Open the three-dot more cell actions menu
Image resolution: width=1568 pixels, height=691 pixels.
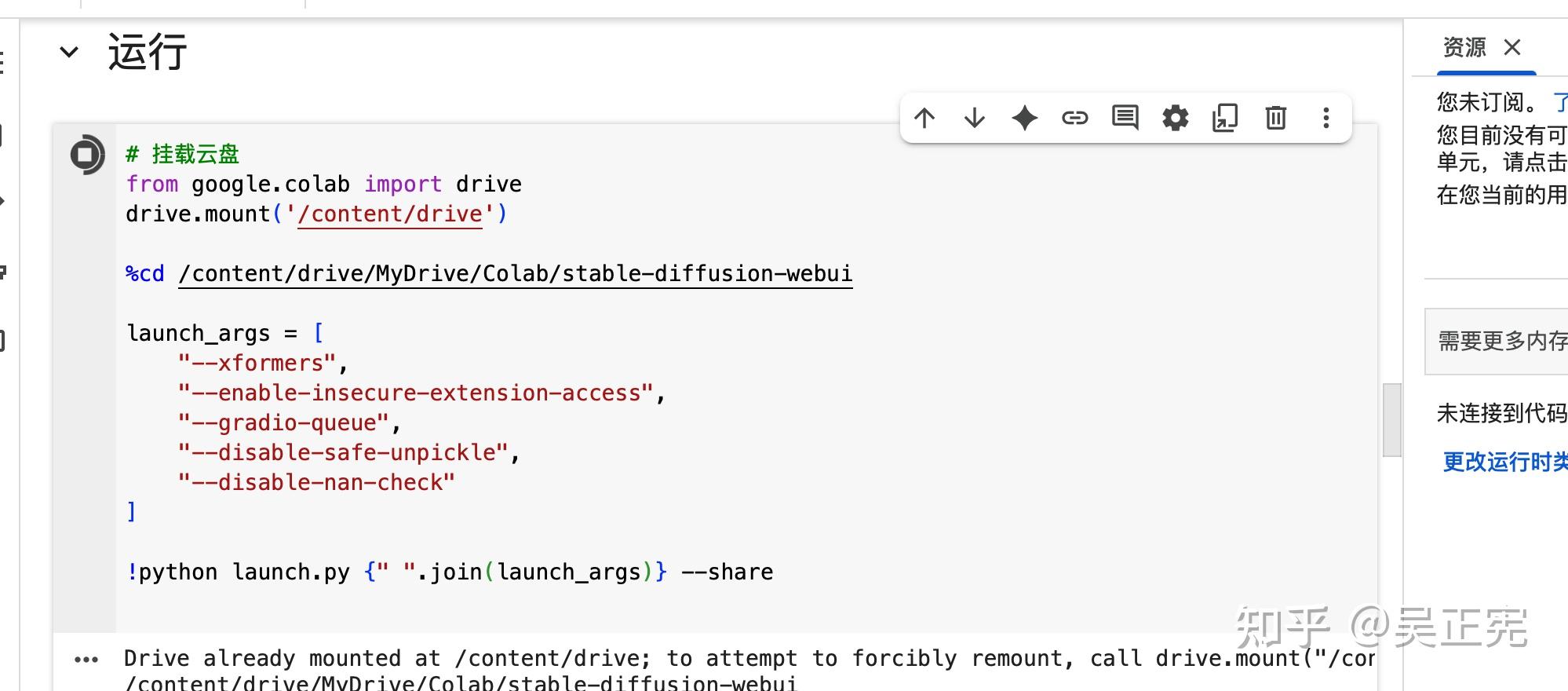pyautogui.click(x=1326, y=118)
